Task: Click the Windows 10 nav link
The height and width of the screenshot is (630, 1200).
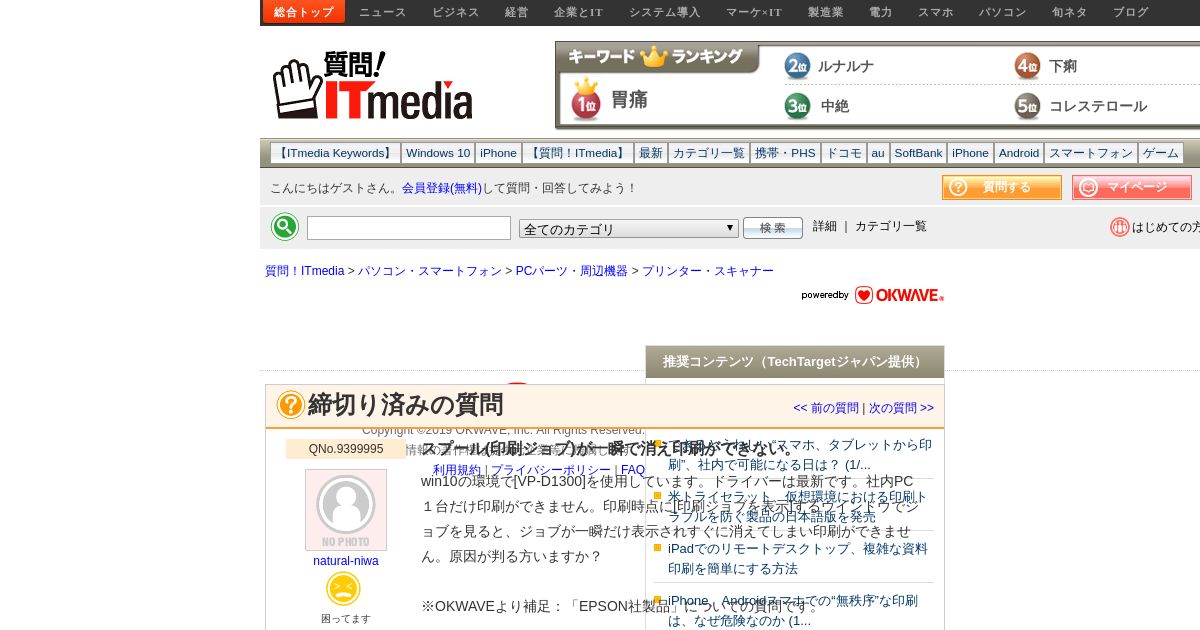Action: (x=438, y=153)
